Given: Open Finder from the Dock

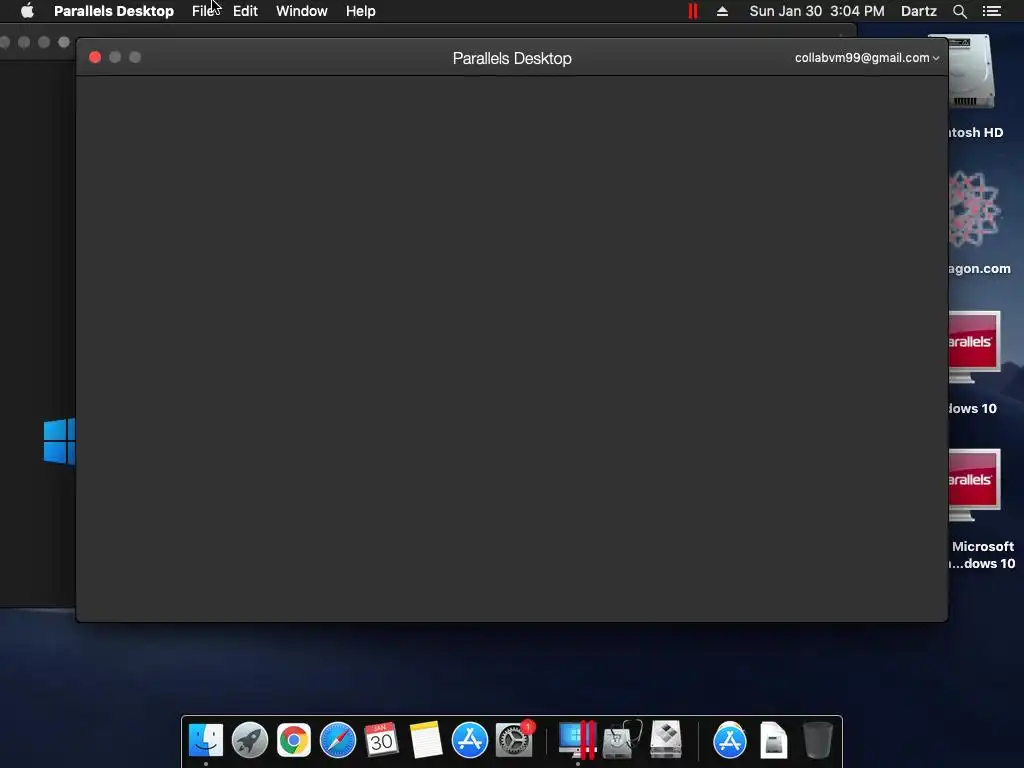Looking at the screenshot, I should (206, 740).
